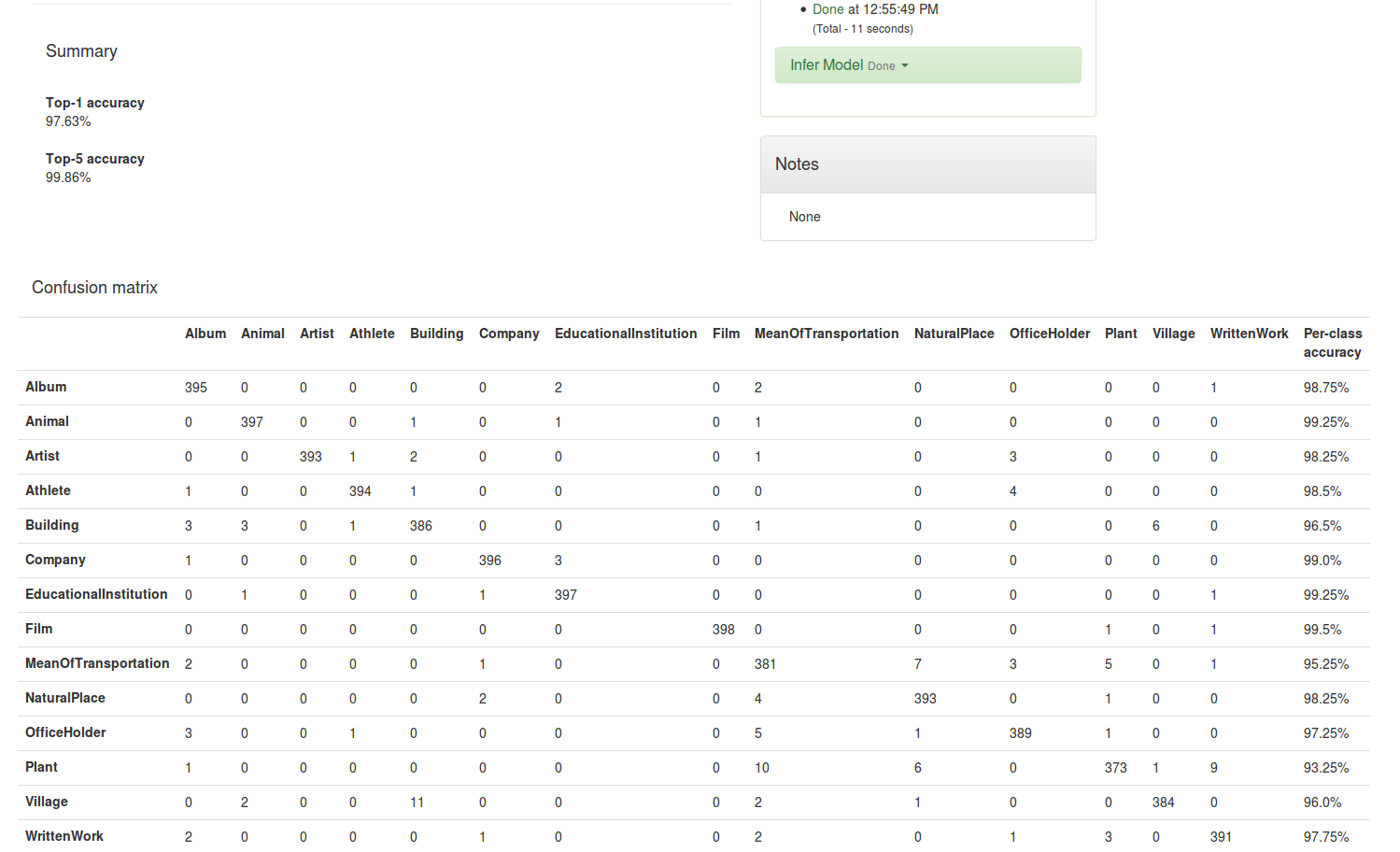Select the Company column header
This screenshot has width=1400, height=852.
509,334
